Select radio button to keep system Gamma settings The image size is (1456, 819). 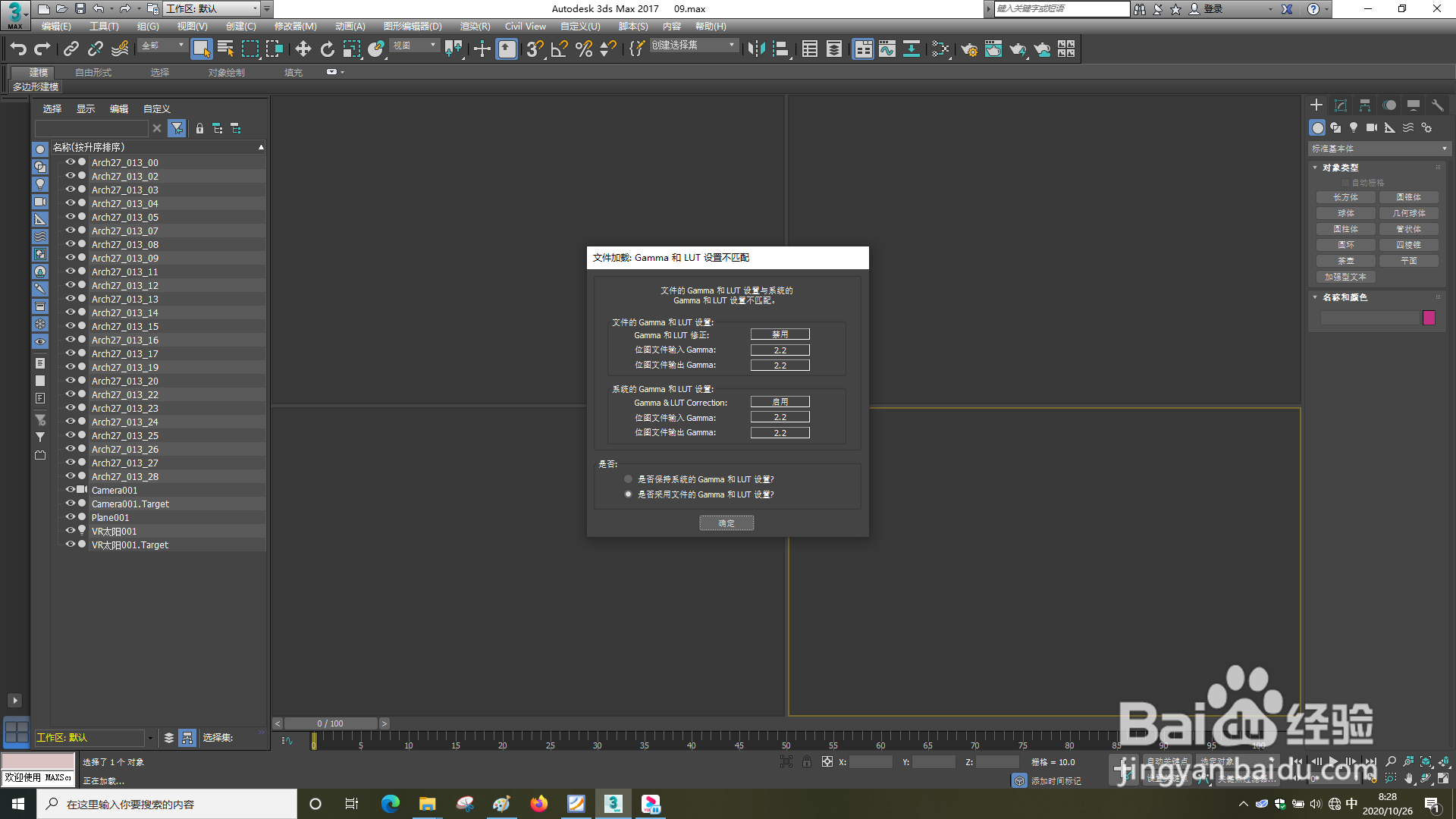click(x=628, y=479)
